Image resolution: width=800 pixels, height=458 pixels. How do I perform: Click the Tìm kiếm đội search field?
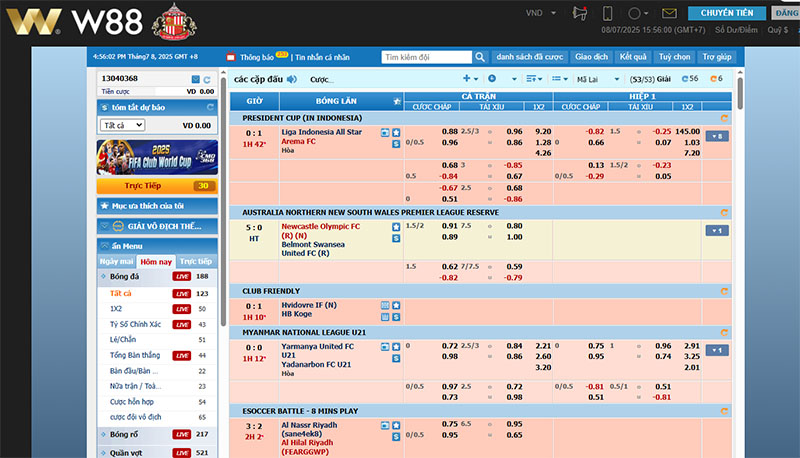pyautogui.click(x=425, y=57)
